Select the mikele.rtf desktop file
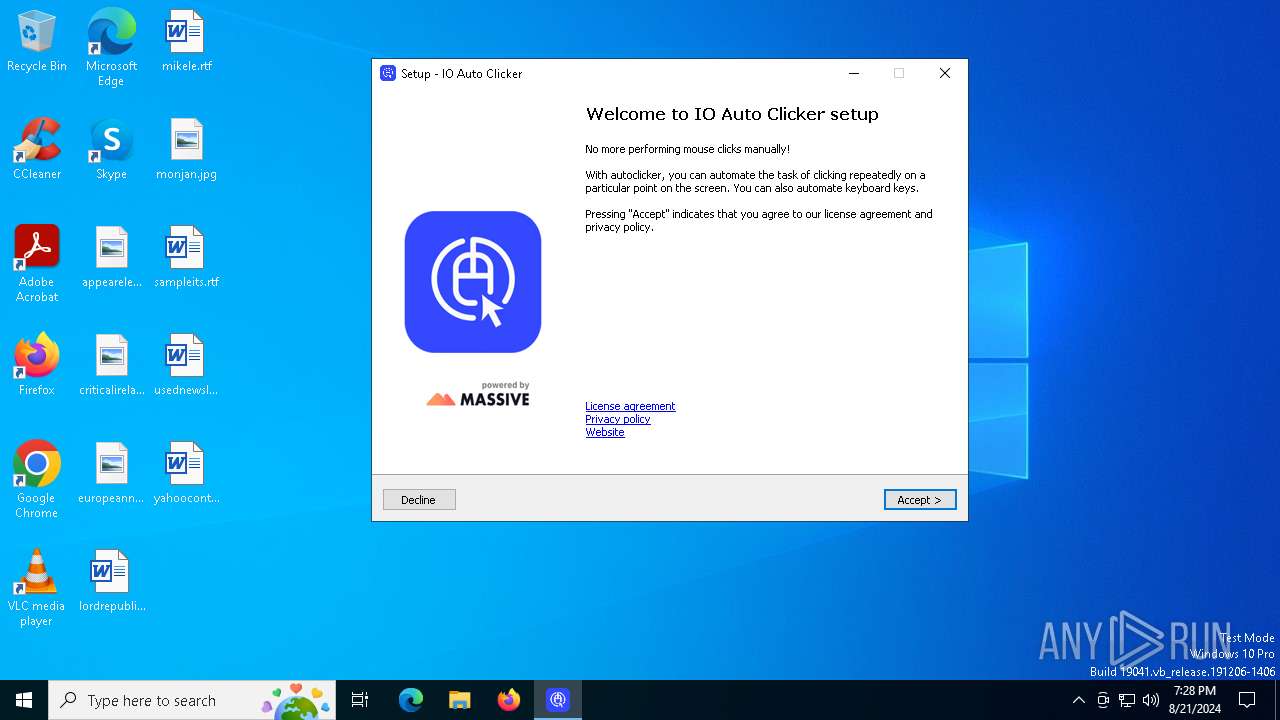Image resolution: width=1280 pixels, height=720 pixels. [x=186, y=42]
